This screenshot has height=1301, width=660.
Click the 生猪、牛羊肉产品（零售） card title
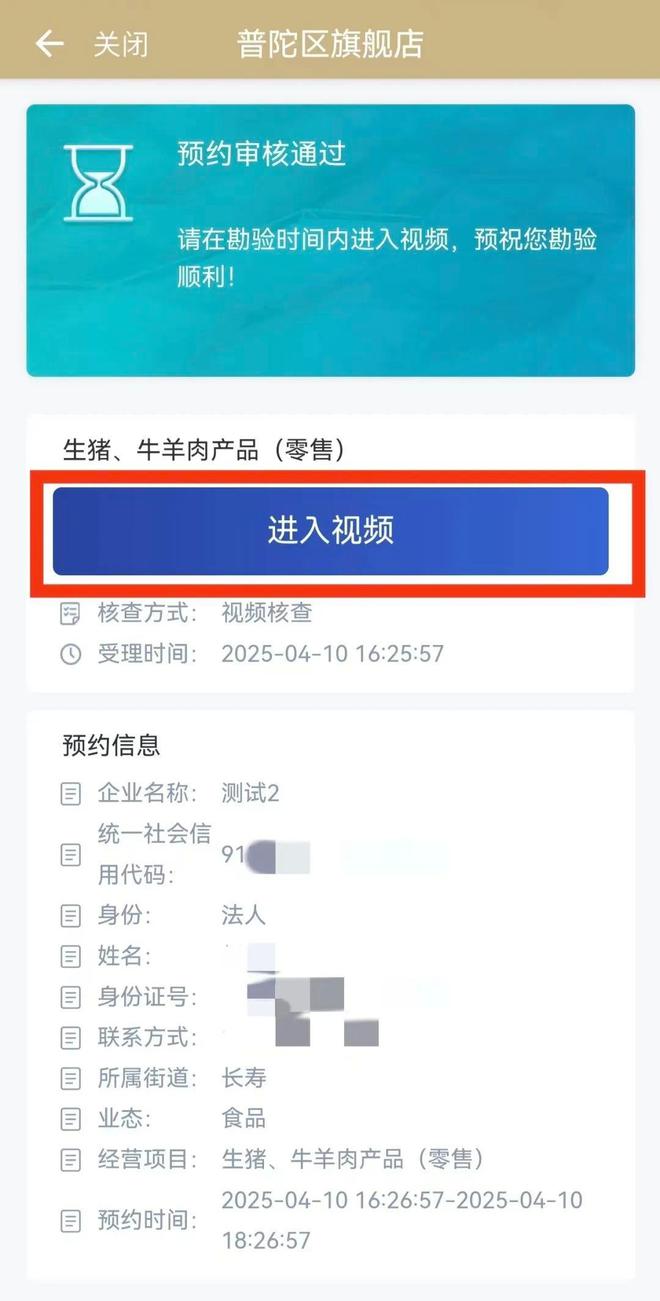pos(205,451)
